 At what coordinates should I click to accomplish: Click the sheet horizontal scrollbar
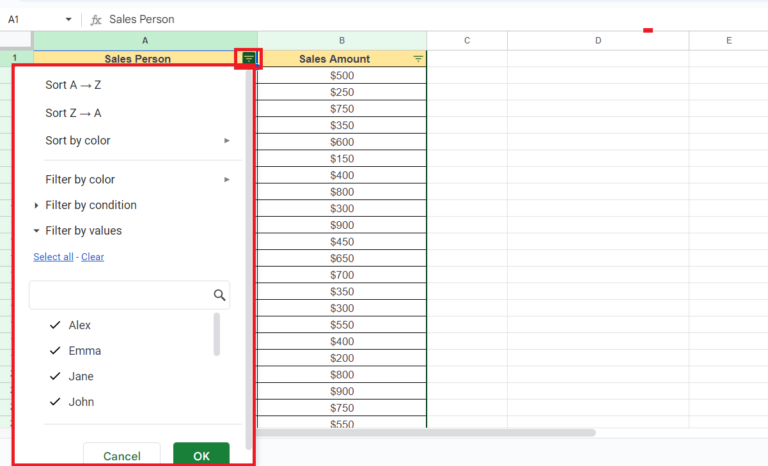[x=425, y=433]
